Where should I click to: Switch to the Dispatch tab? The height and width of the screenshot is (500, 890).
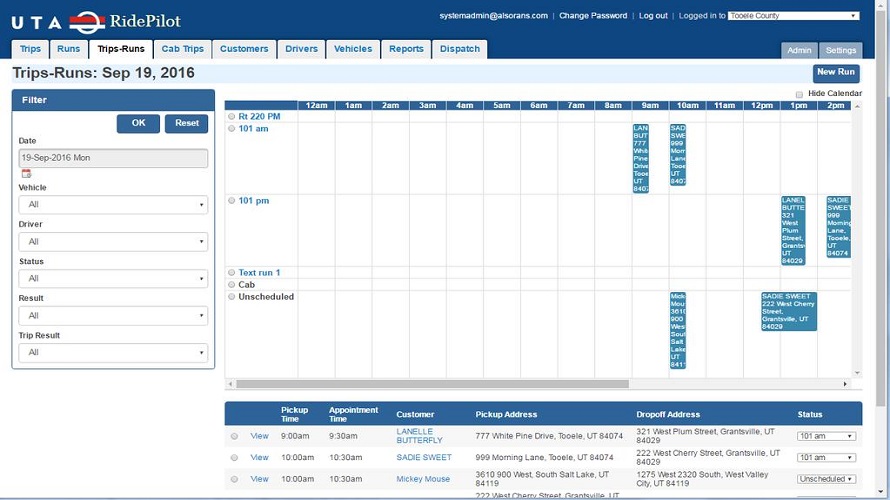[x=460, y=49]
